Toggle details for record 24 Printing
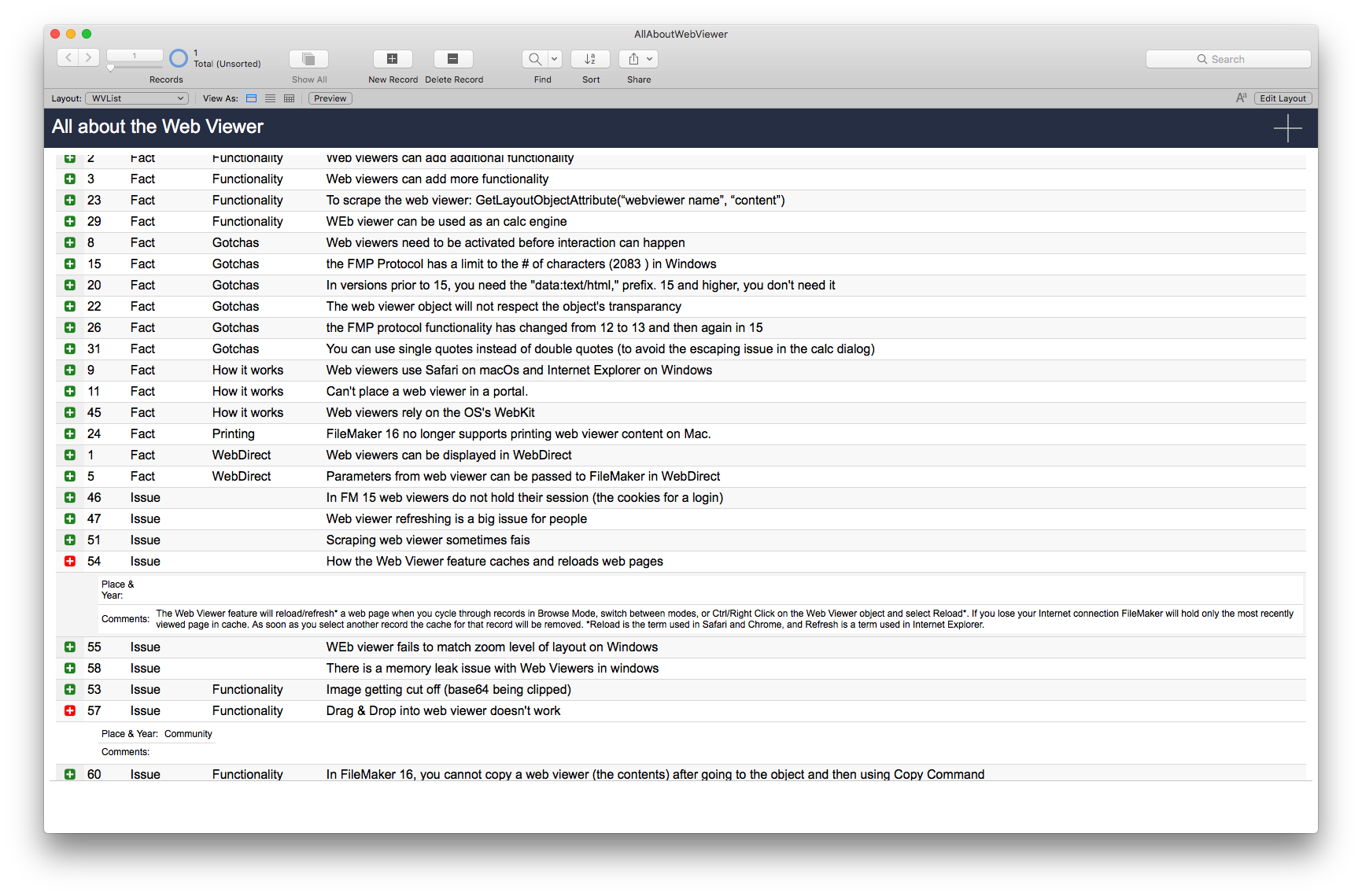1362x896 pixels. tap(70, 434)
